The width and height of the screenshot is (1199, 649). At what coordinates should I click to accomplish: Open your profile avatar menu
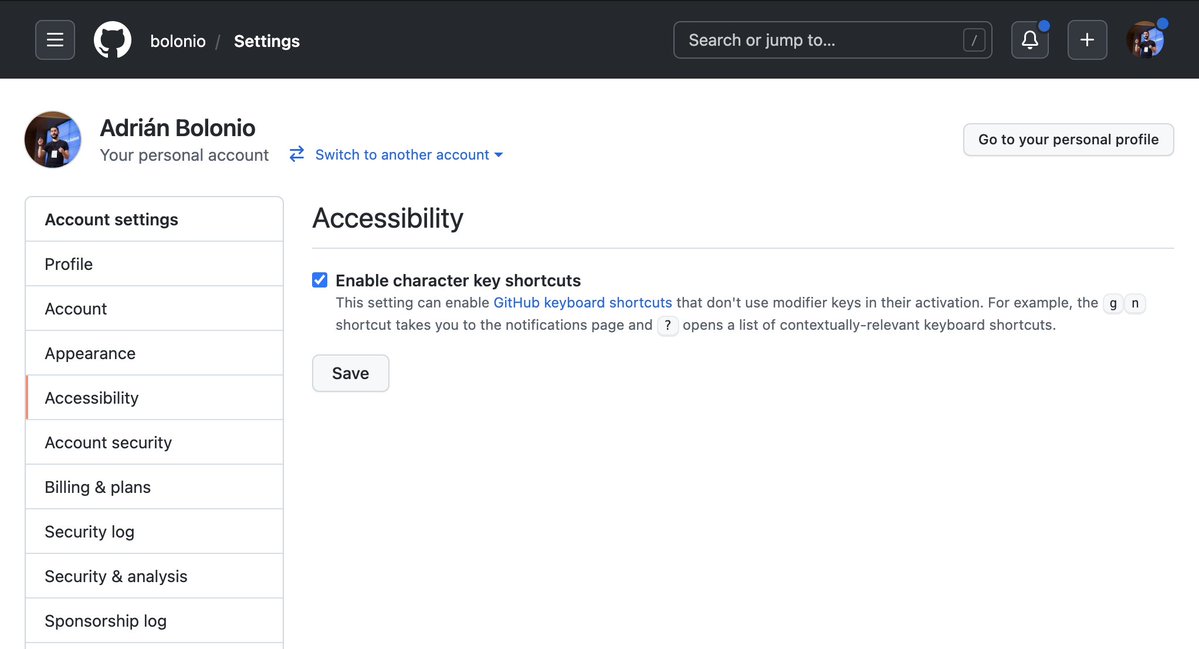click(x=1146, y=39)
